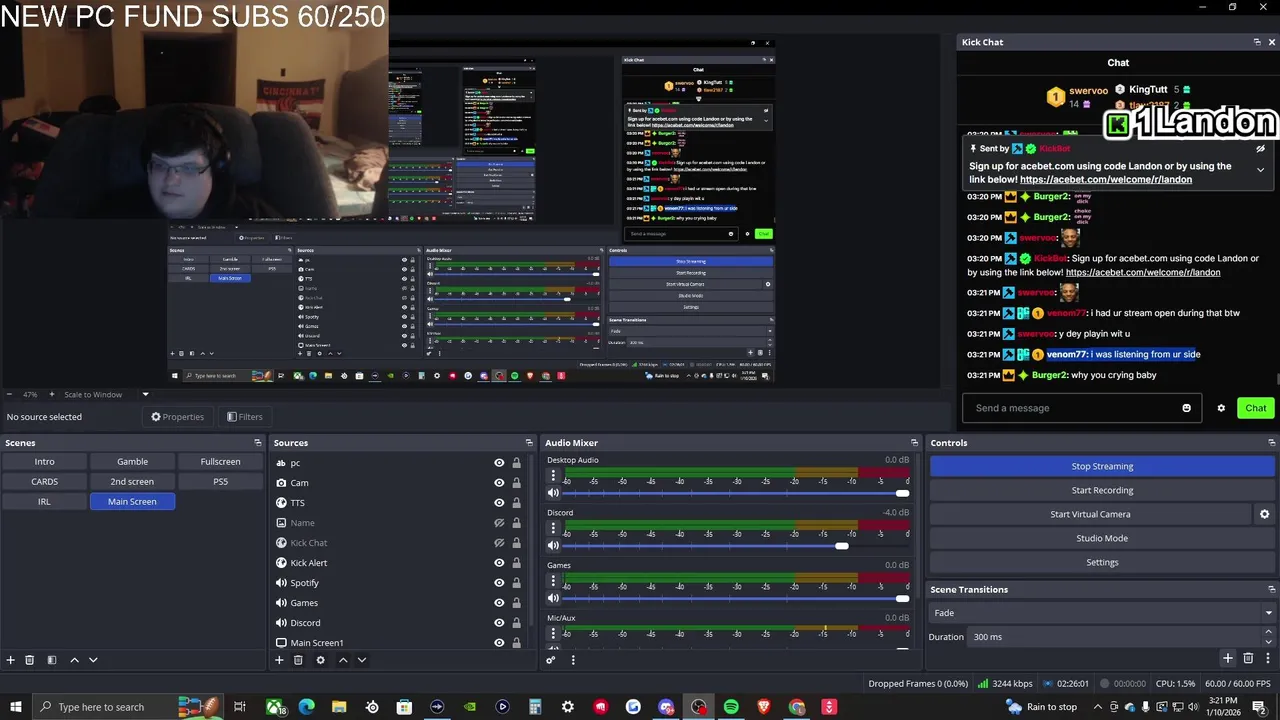This screenshot has height=720, width=1280.
Task: Move source down with arrow icon
Action: coord(362,660)
